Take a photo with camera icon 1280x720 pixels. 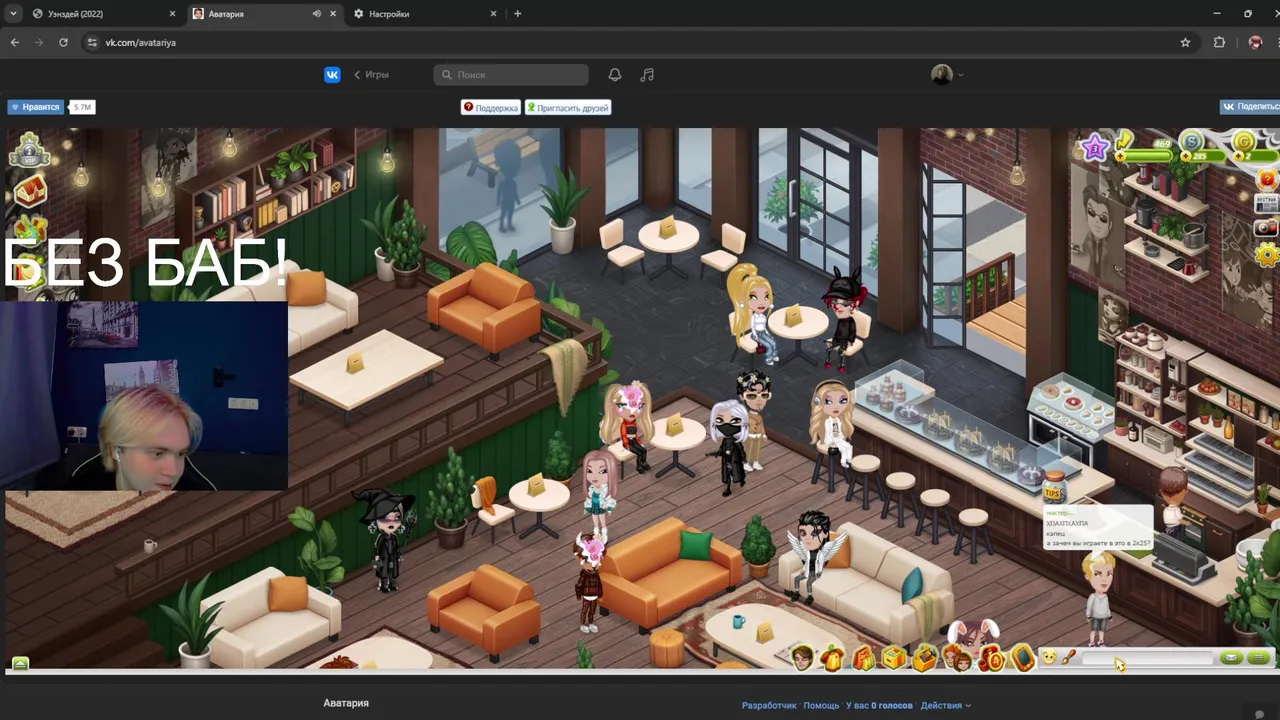point(1267,227)
